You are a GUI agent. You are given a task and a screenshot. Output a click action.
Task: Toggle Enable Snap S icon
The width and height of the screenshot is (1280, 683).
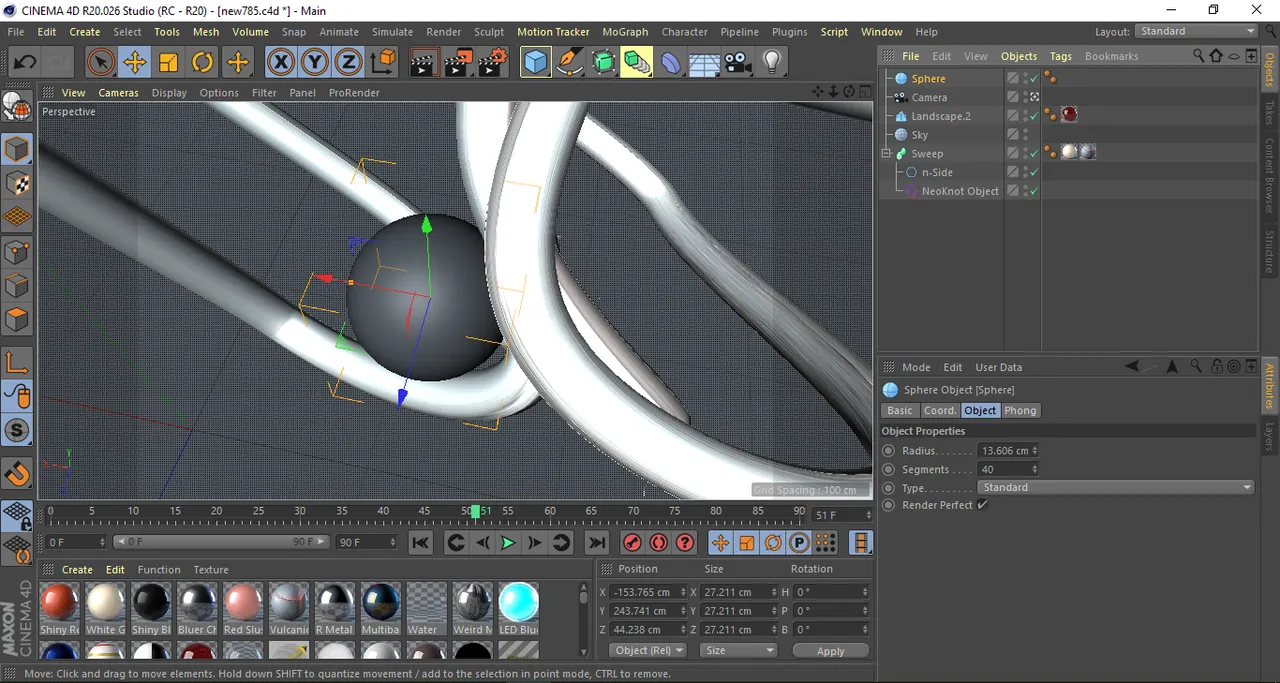[x=17, y=431]
